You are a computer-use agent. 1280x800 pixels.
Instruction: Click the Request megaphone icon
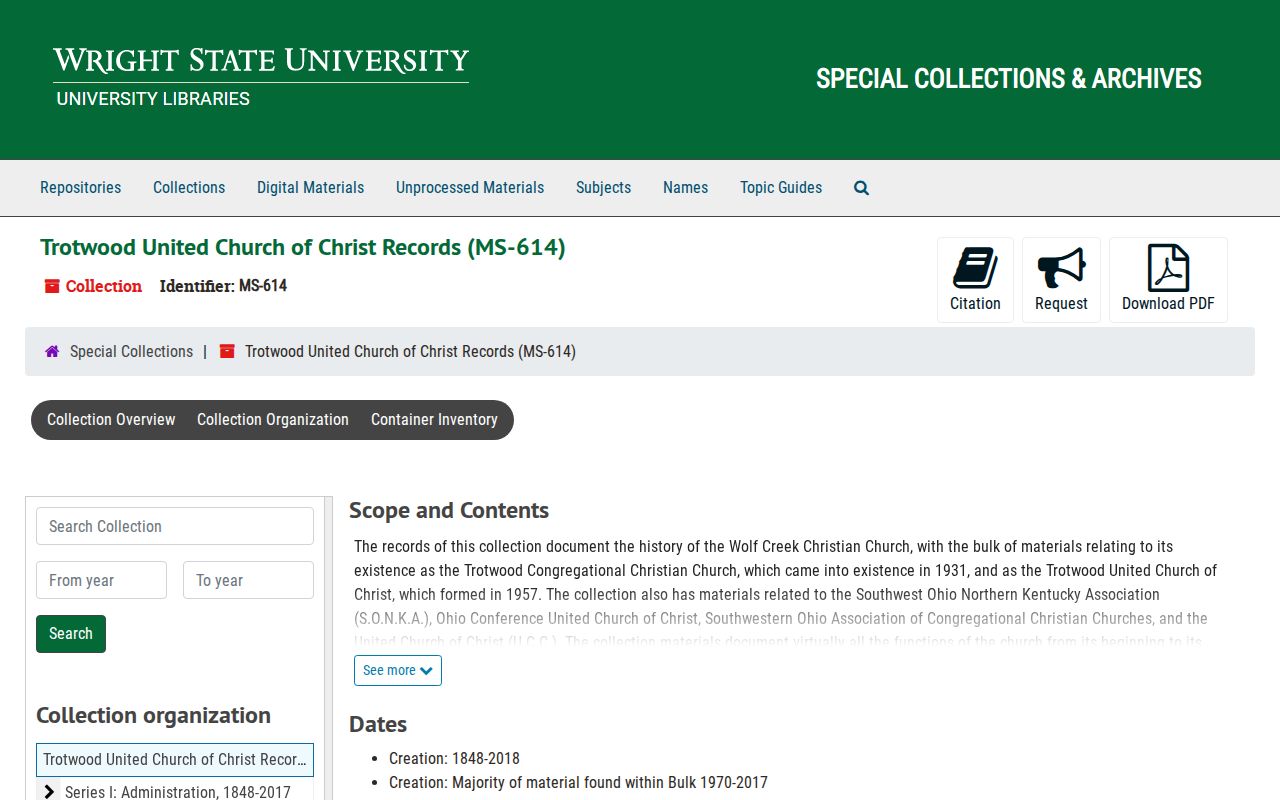coord(1061,280)
